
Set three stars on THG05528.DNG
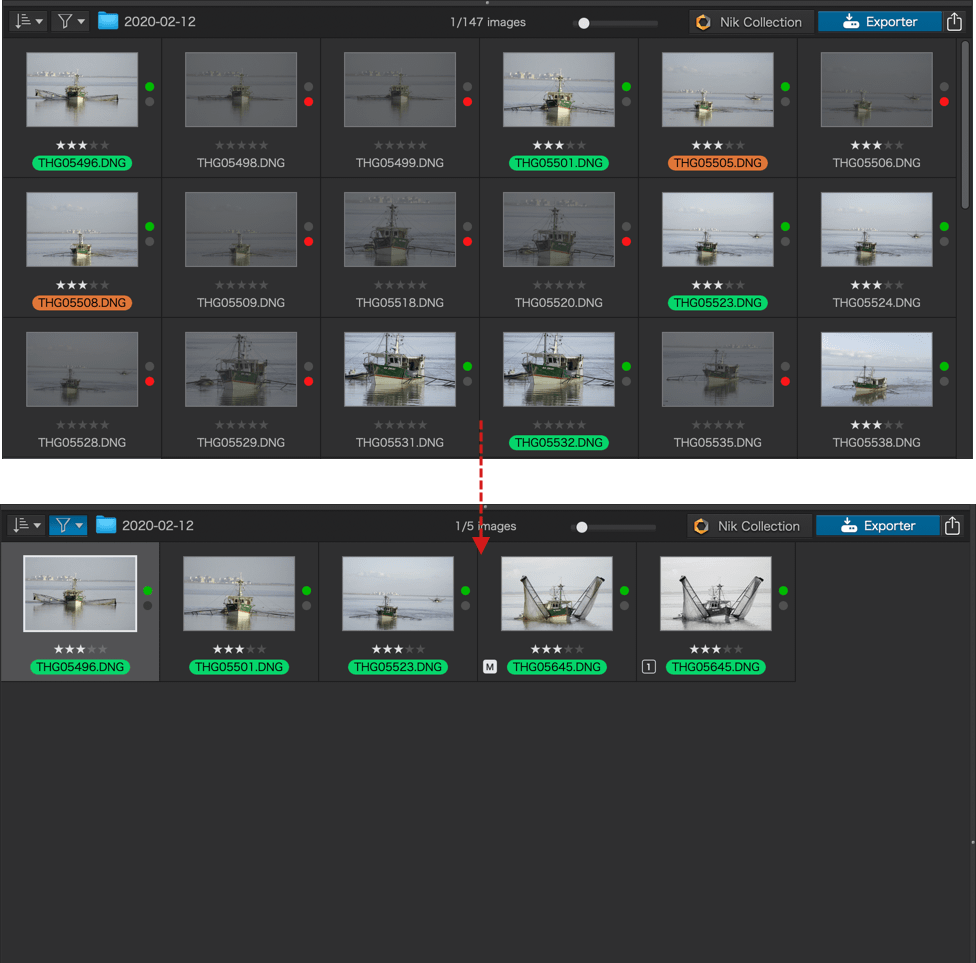[82, 425]
